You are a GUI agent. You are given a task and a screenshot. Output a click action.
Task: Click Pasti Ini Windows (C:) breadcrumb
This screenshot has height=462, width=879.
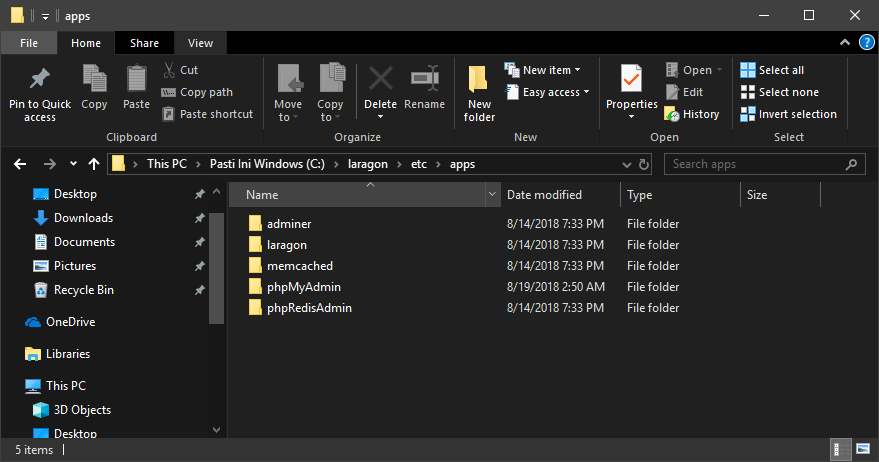267,164
